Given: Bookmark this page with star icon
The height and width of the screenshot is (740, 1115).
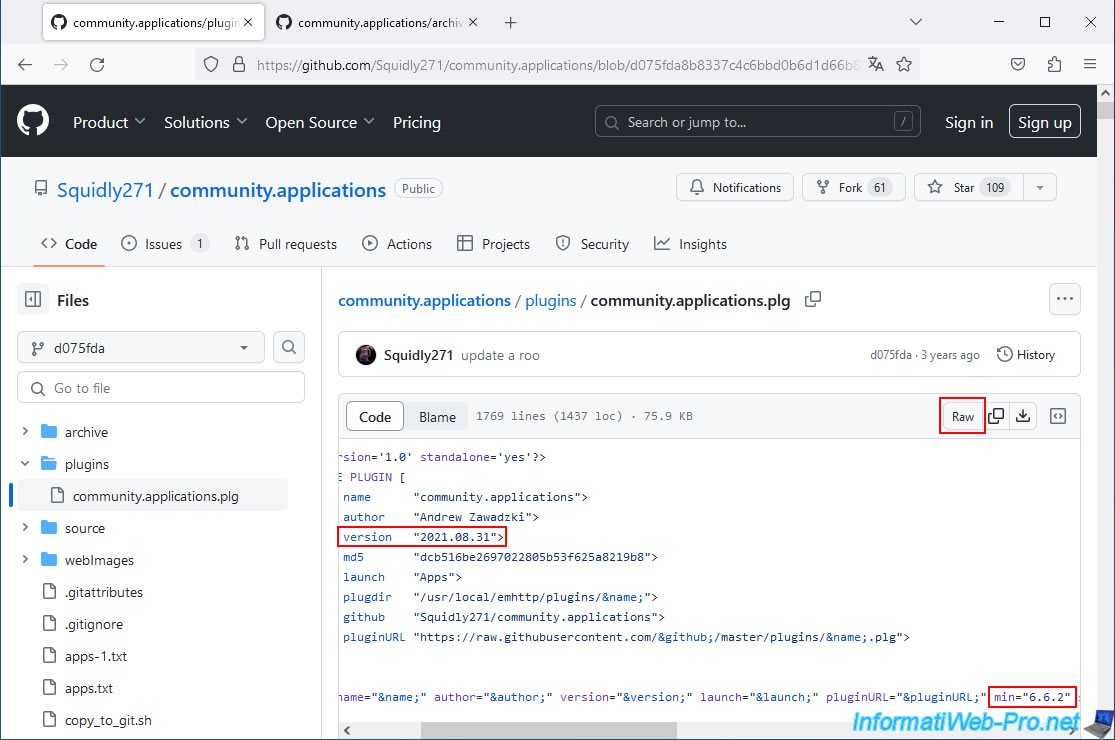Looking at the screenshot, I should (x=904, y=64).
